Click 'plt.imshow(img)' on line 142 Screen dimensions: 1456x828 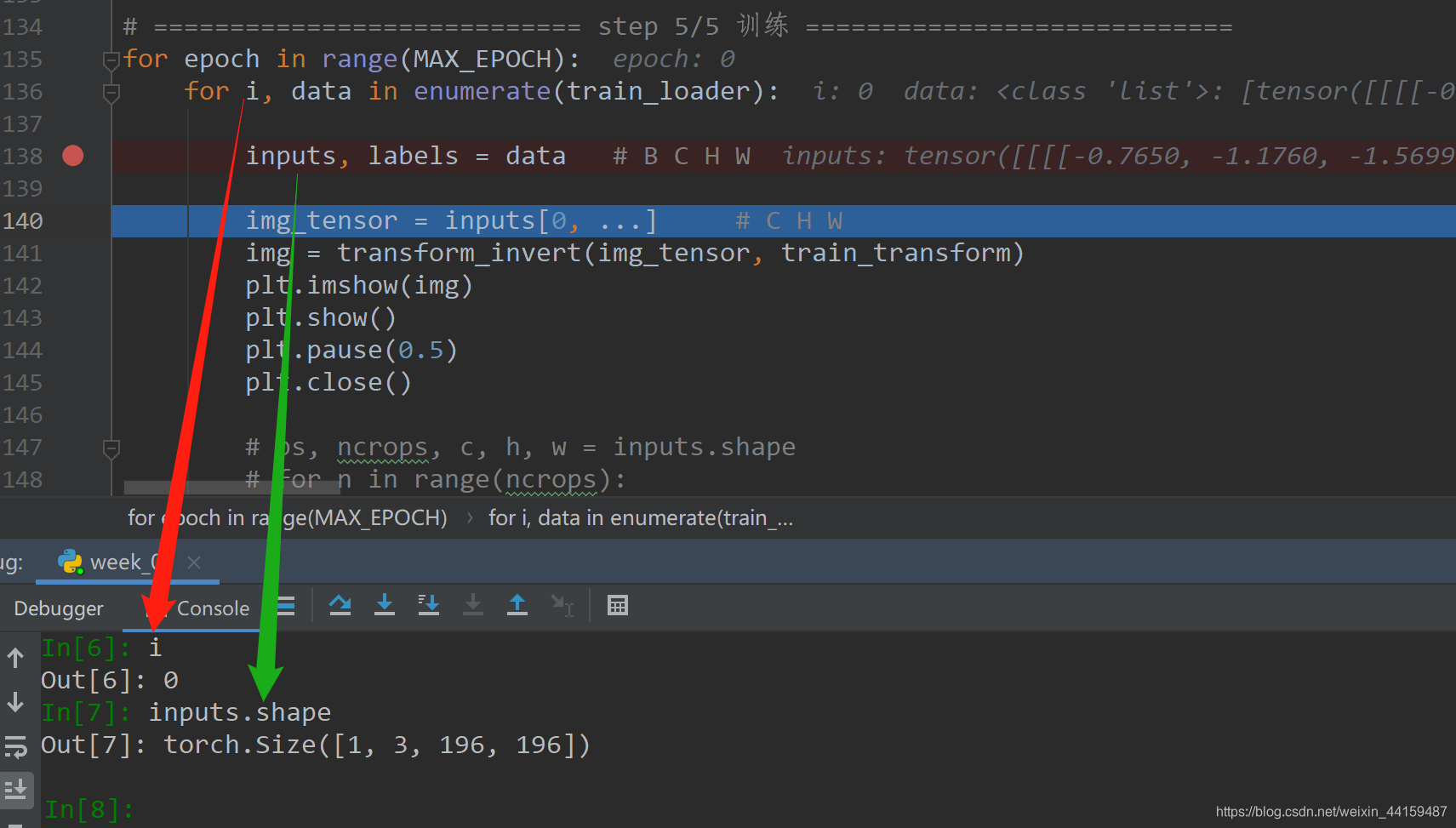coord(359,285)
